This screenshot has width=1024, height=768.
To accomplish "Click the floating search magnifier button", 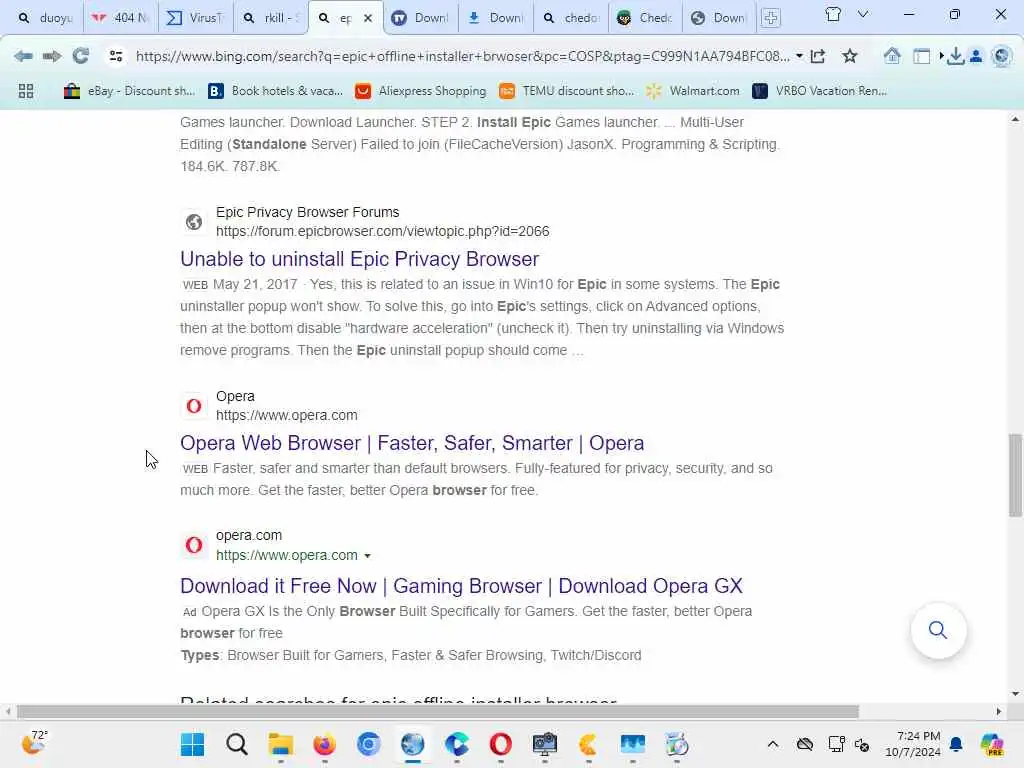I will [938, 630].
